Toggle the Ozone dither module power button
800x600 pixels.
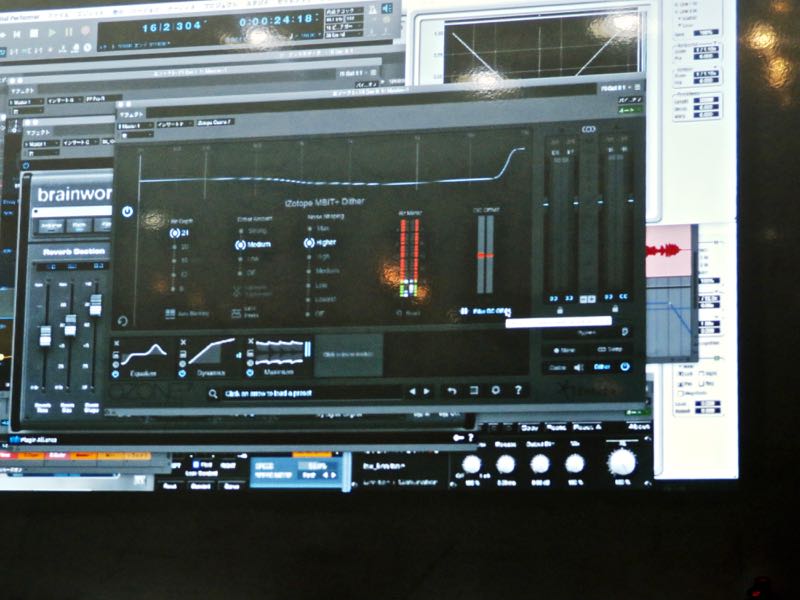pyautogui.click(x=127, y=211)
